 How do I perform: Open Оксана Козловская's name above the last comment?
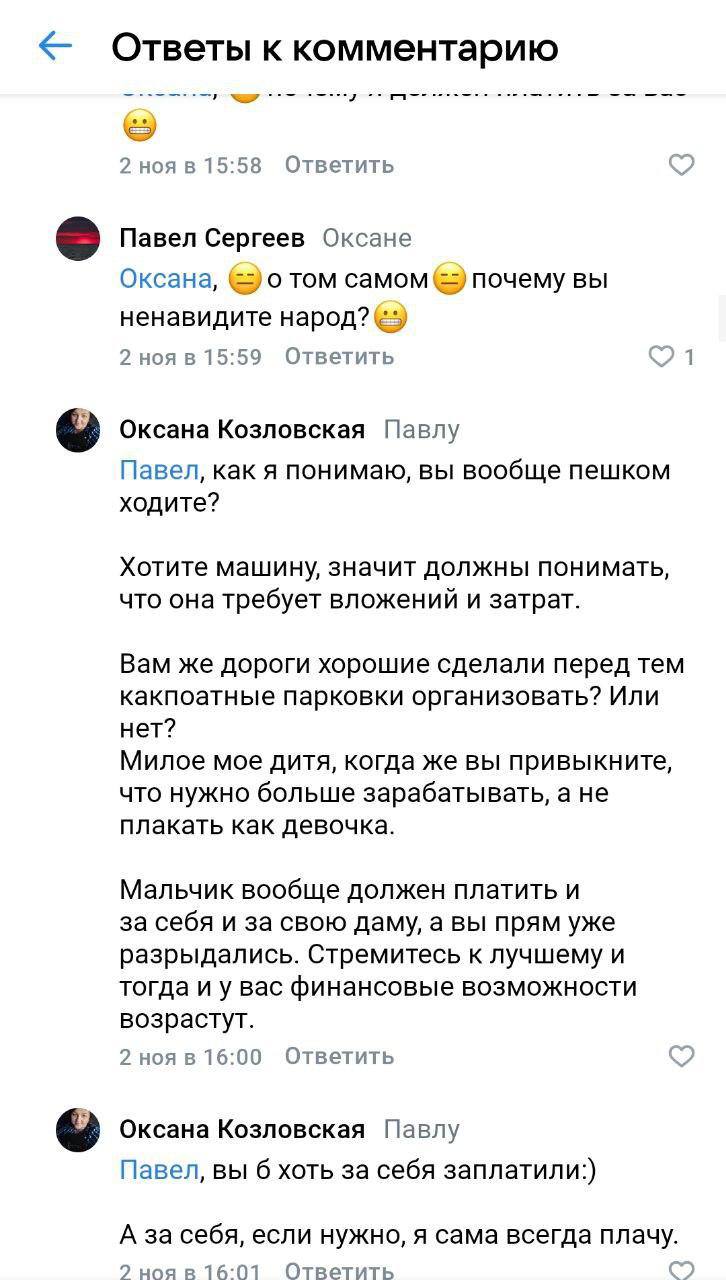pyautogui.click(x=242, y=1130)
